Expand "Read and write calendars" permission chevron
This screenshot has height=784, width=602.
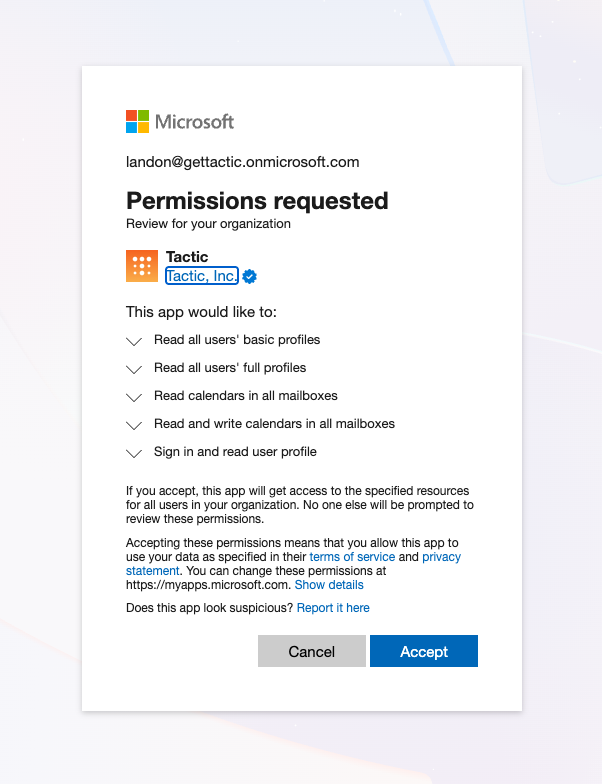[135, 425]
